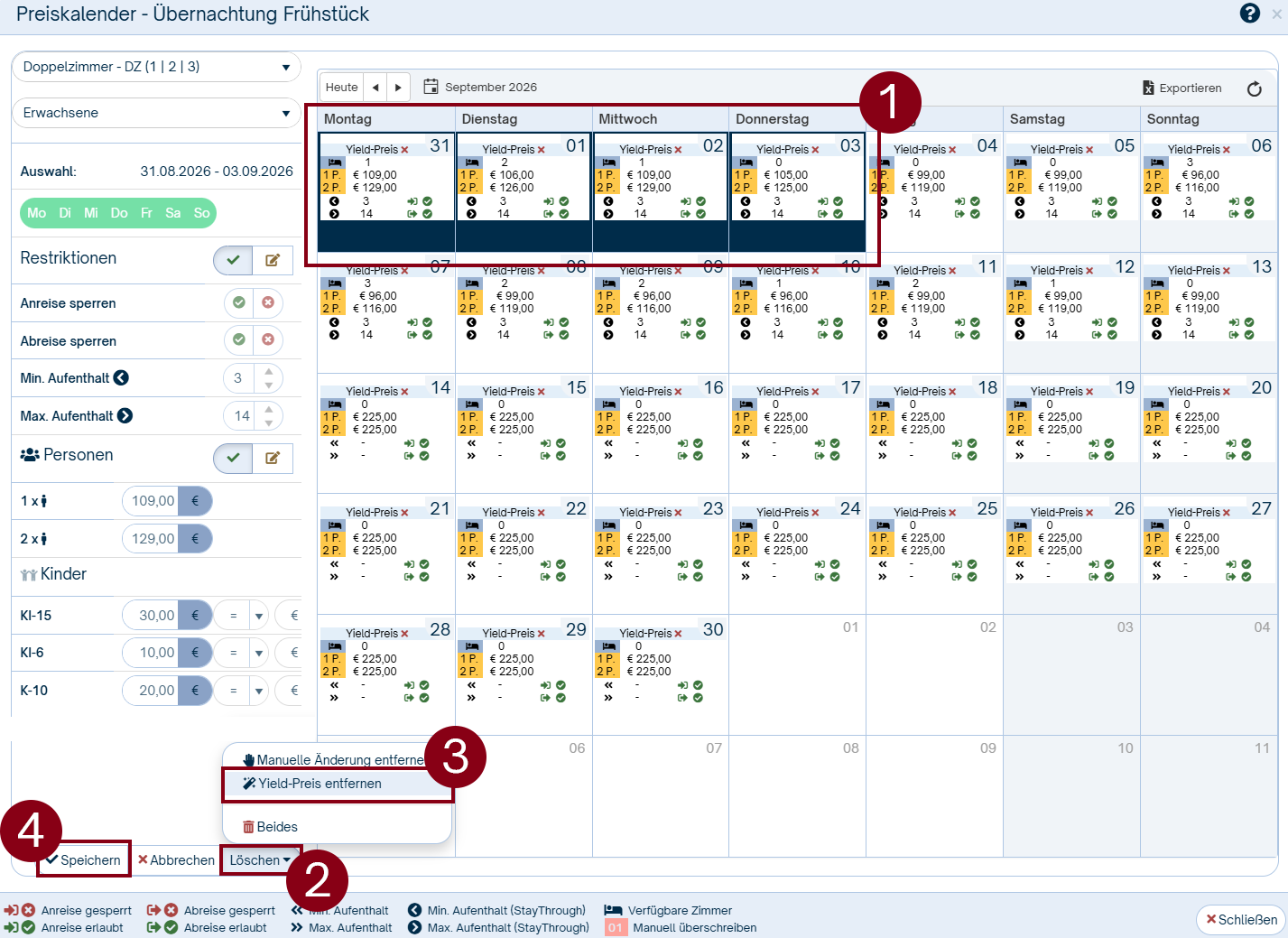Open the Löschen dropdown button
Image resolution: width=1288 pixels, height=938 pixels.
click(x=260, y=860)
